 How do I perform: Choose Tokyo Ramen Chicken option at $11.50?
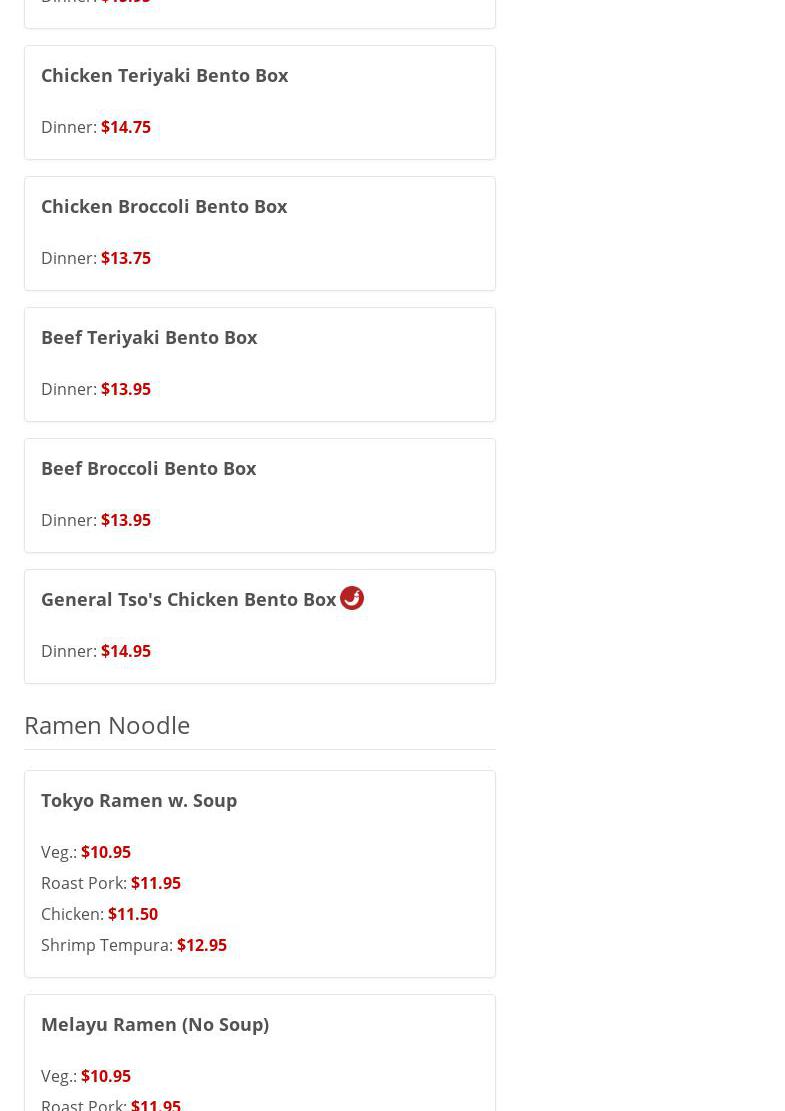point(132,914)
